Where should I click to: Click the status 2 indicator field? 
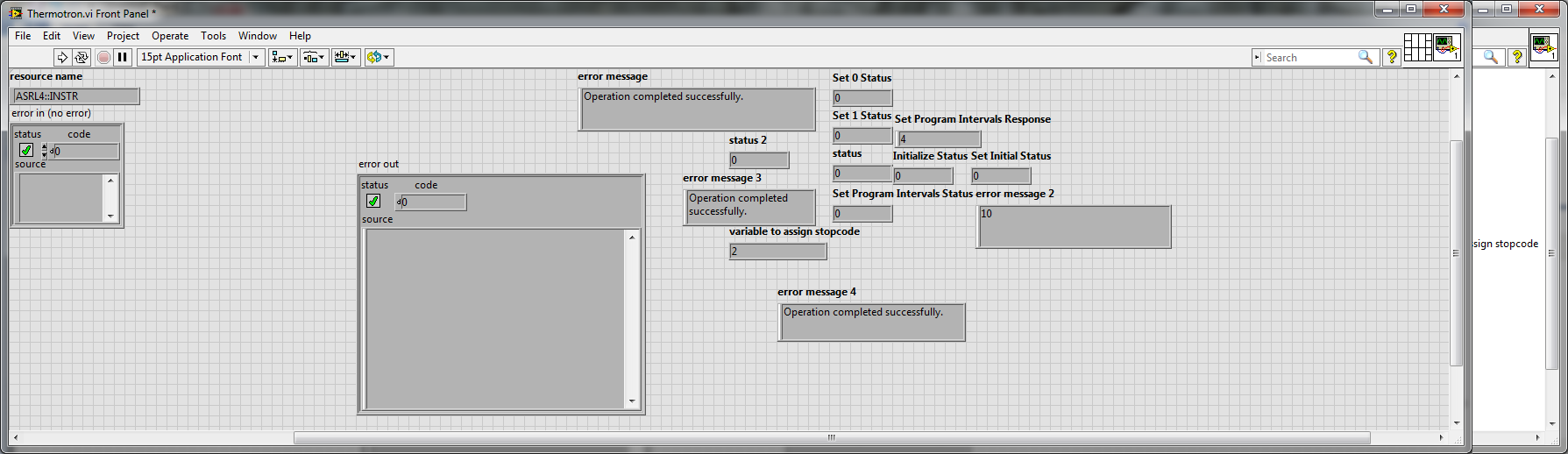tap(759, 160)
